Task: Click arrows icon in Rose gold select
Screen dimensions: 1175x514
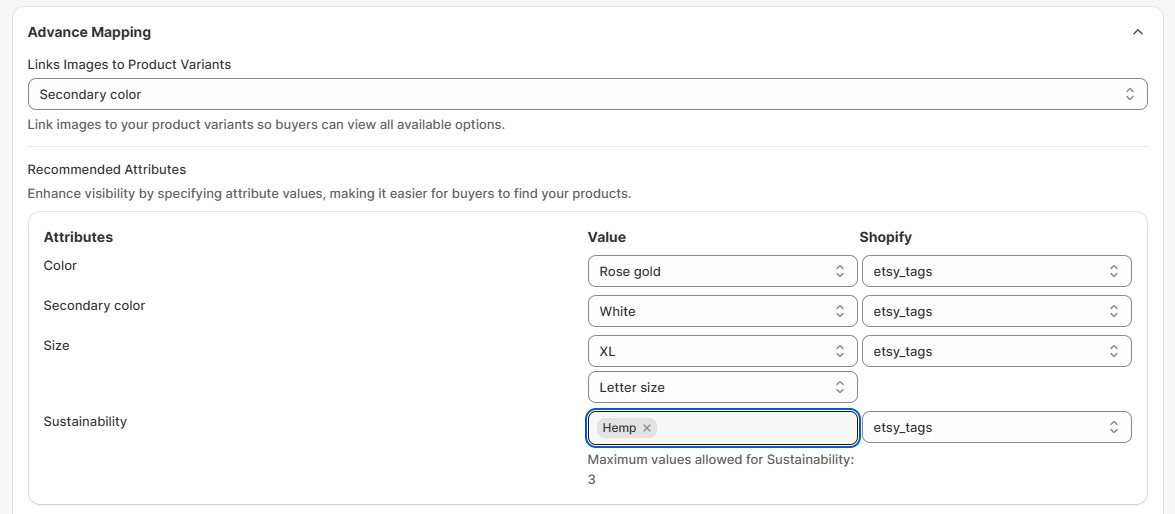Action: coord(840,271)
